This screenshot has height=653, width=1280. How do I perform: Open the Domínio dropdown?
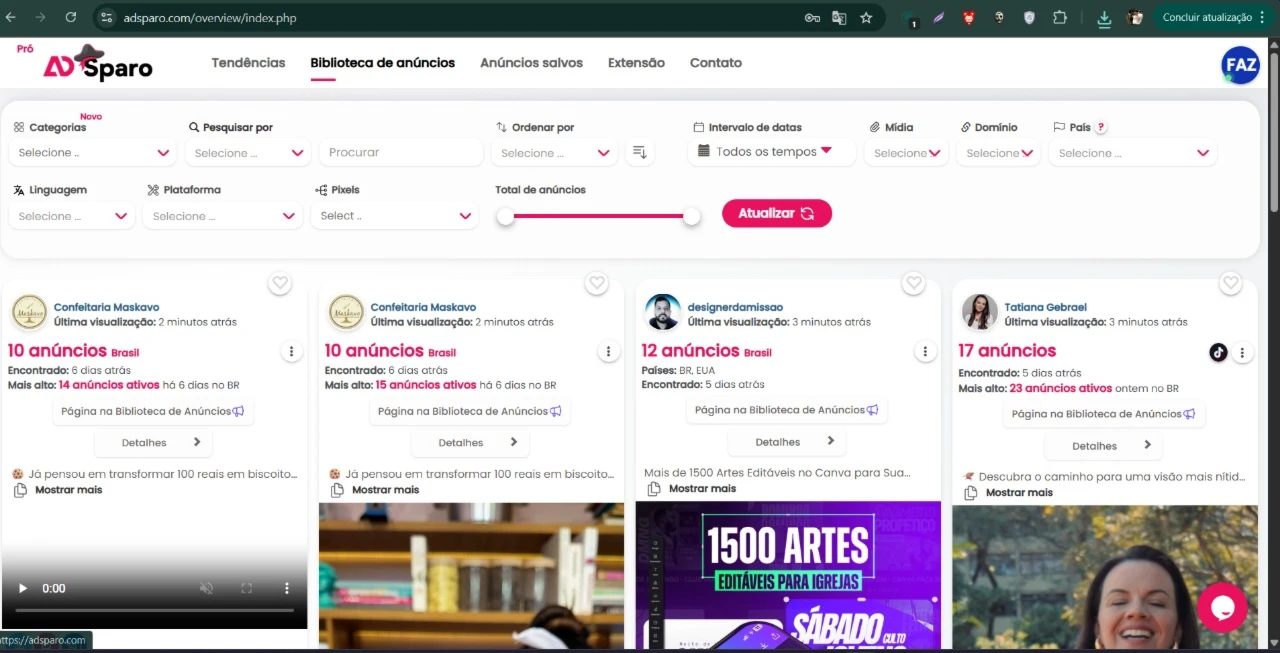[x=998, y=153]
